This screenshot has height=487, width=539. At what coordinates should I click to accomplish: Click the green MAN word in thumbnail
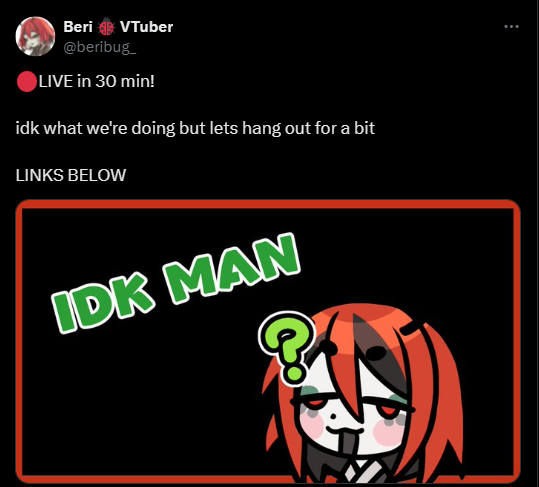(232, 268)
